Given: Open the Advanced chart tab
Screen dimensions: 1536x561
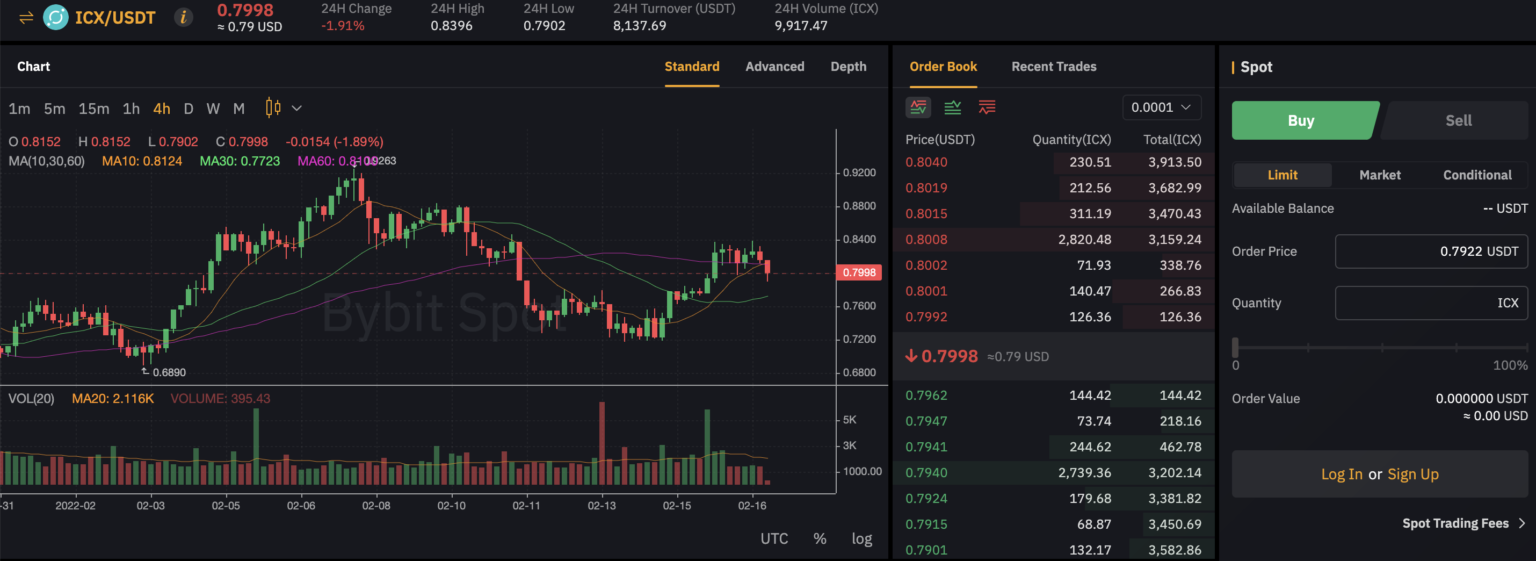Looking at the screenshot, I should (x=775, y=67).
